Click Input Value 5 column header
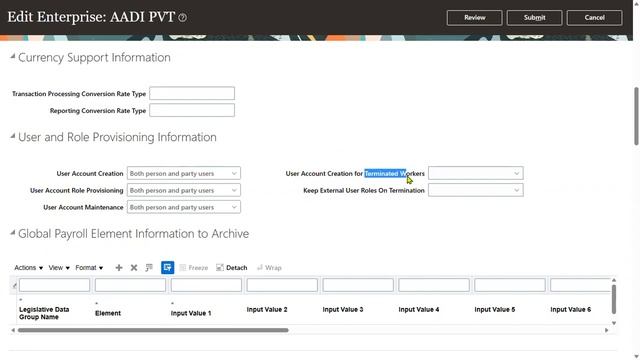The height and width of the screenshot is (360, 640). pyautogui.click(x=495, y=309)
